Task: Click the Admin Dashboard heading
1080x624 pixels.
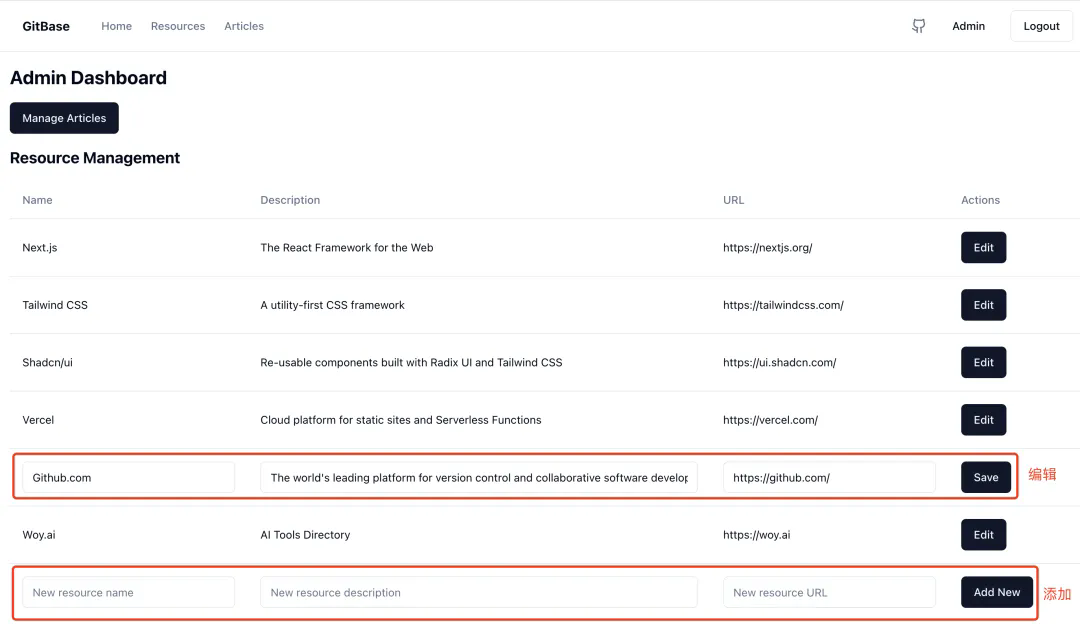Action: [88, 78]
